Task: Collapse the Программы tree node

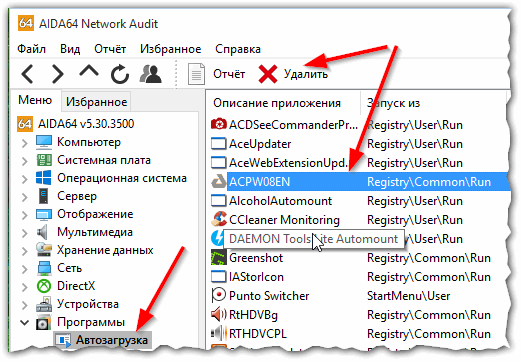Action: point(24,323)
